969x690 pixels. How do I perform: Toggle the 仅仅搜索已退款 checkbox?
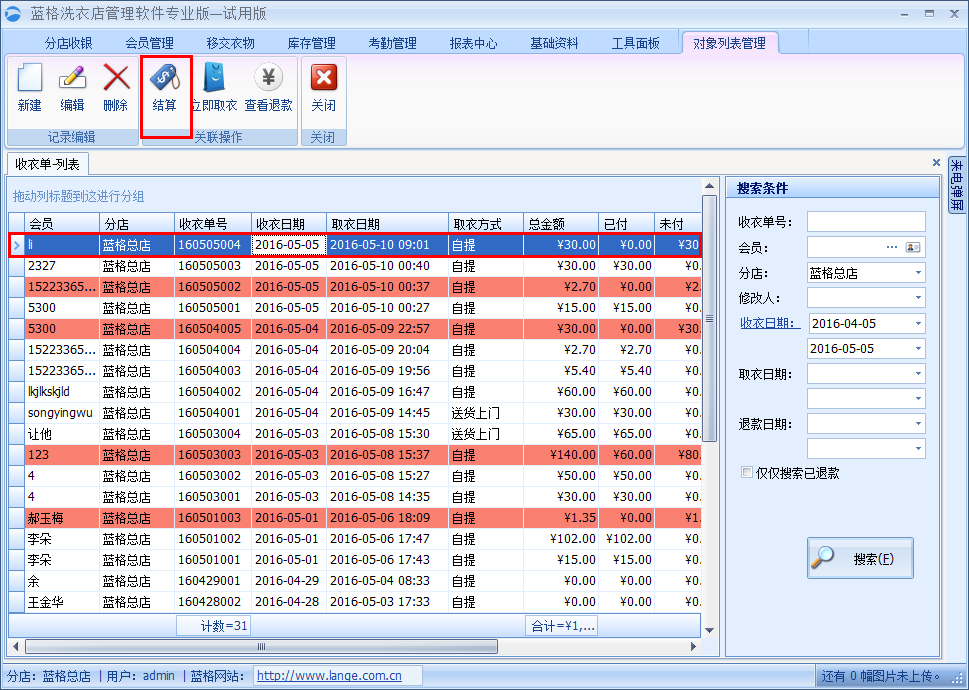coord(747,473)
